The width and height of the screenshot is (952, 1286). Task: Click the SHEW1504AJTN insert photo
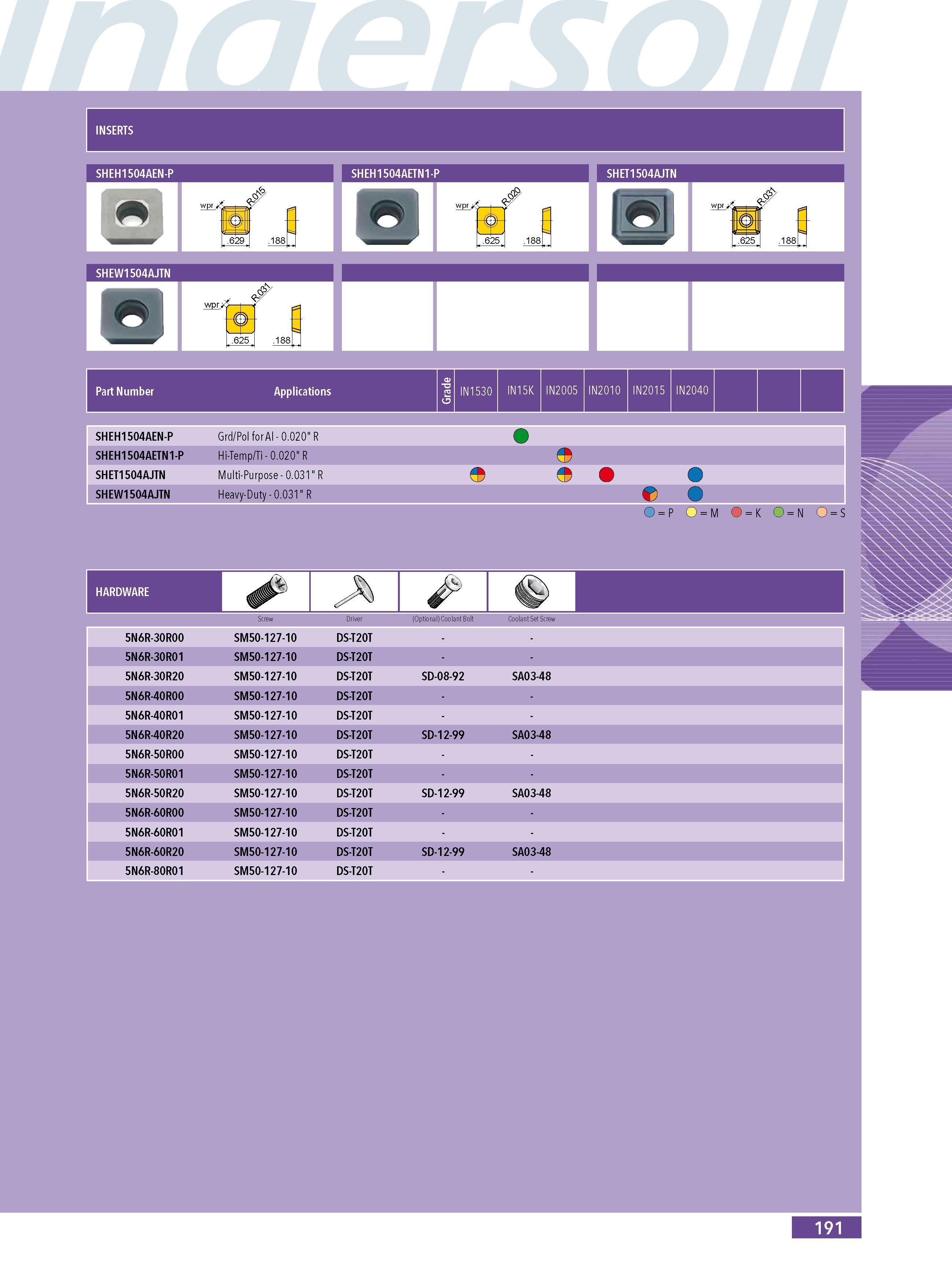[132, 316]
